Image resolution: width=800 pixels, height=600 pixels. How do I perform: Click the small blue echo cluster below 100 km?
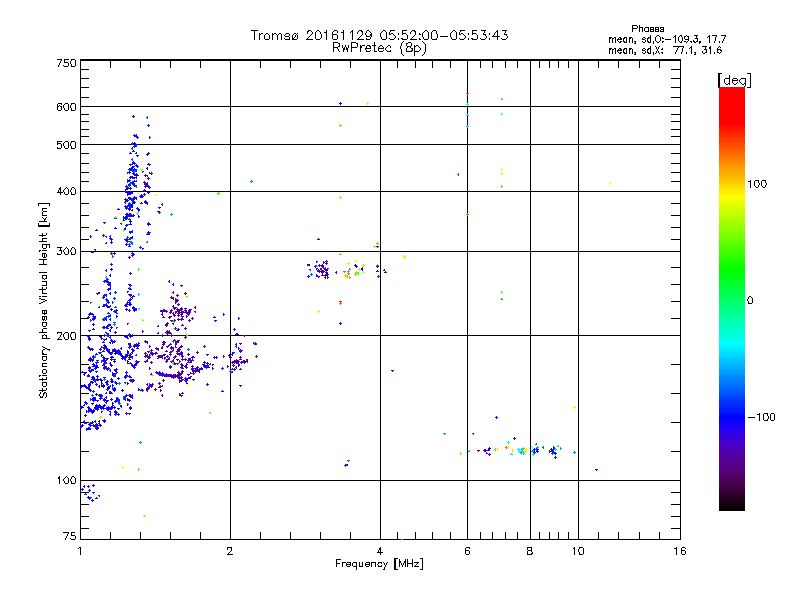pos(91,493)
